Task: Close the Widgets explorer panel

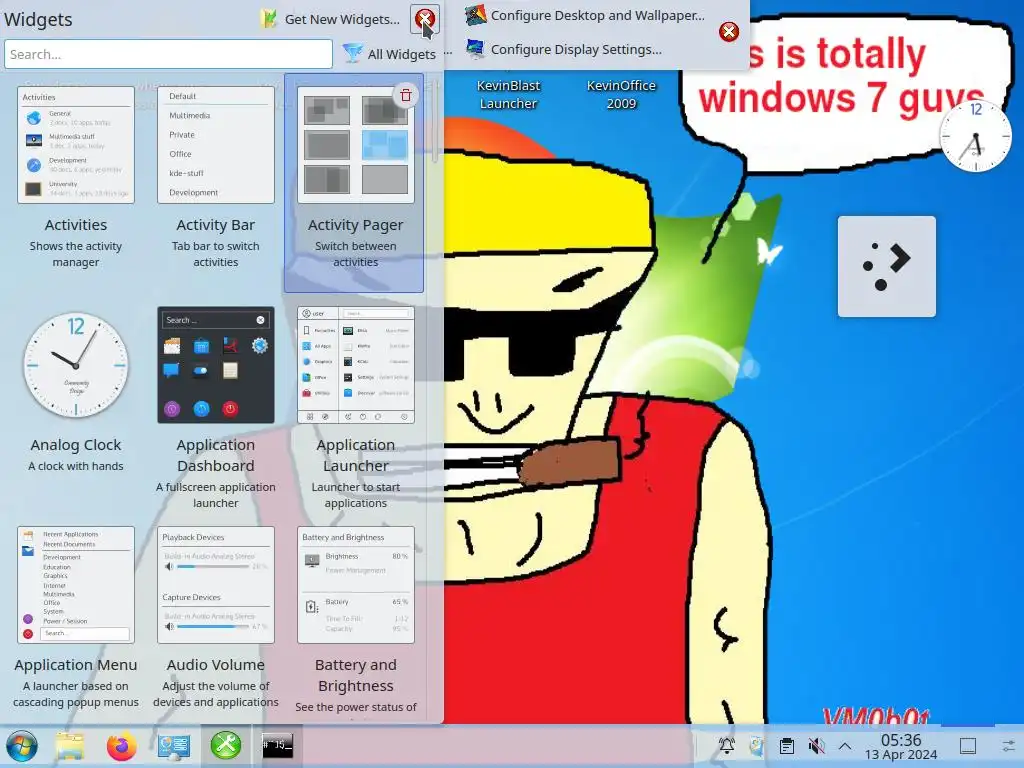Action: point(424,19)
